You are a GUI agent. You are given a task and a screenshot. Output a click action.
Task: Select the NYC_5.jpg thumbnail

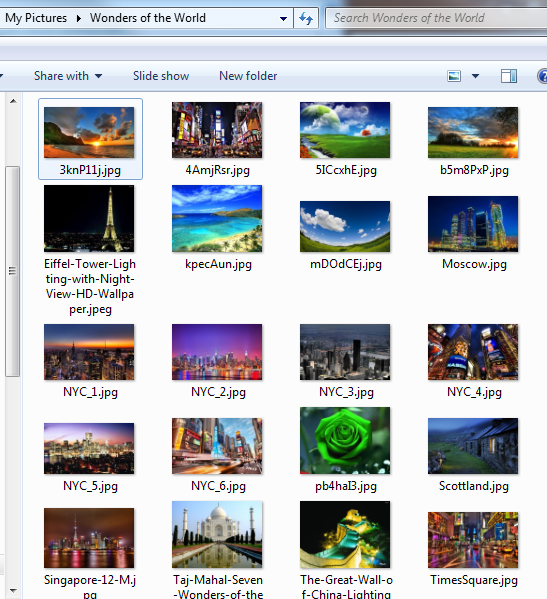tap(89, 448)
